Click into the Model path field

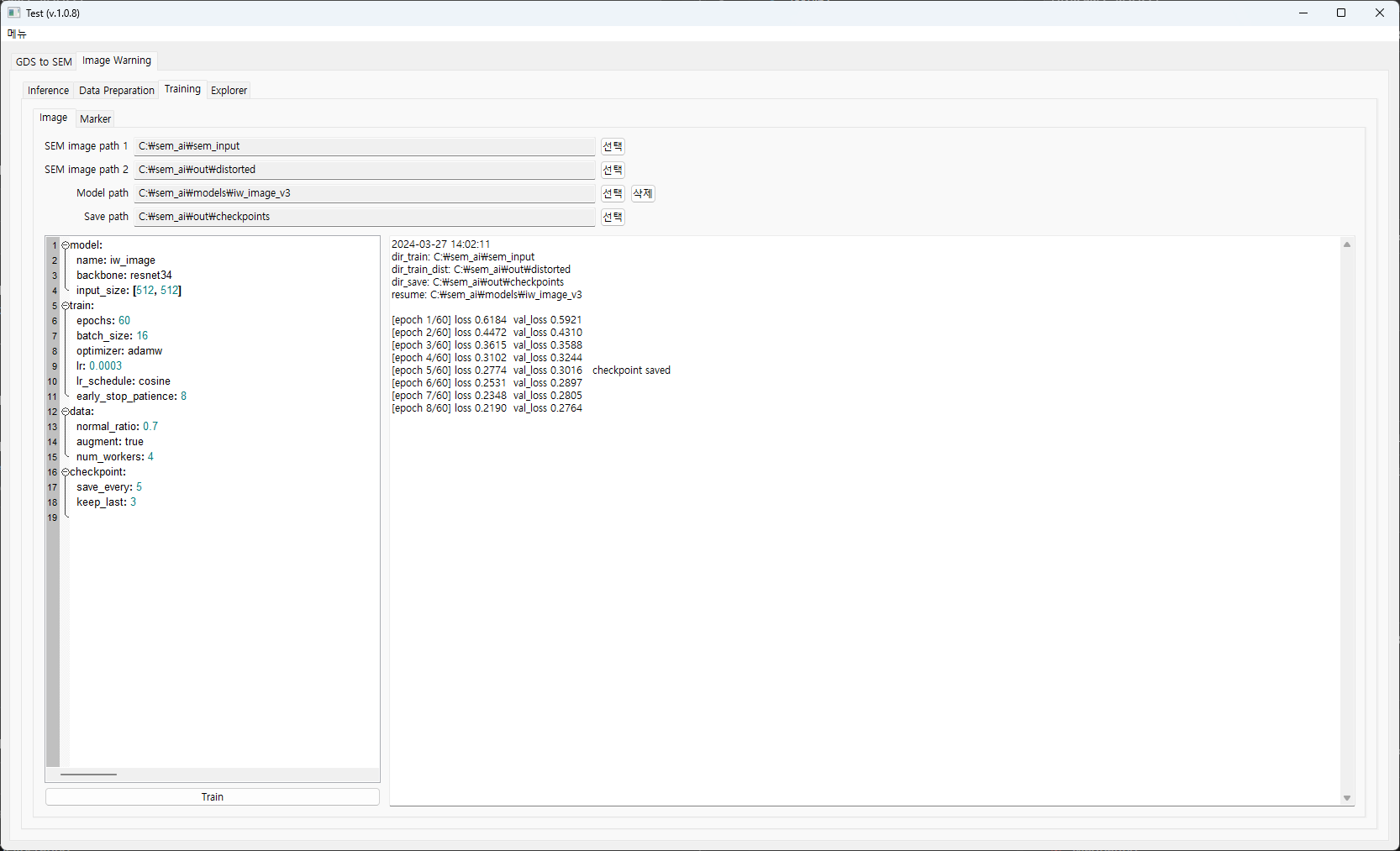[x=365, y=193]
